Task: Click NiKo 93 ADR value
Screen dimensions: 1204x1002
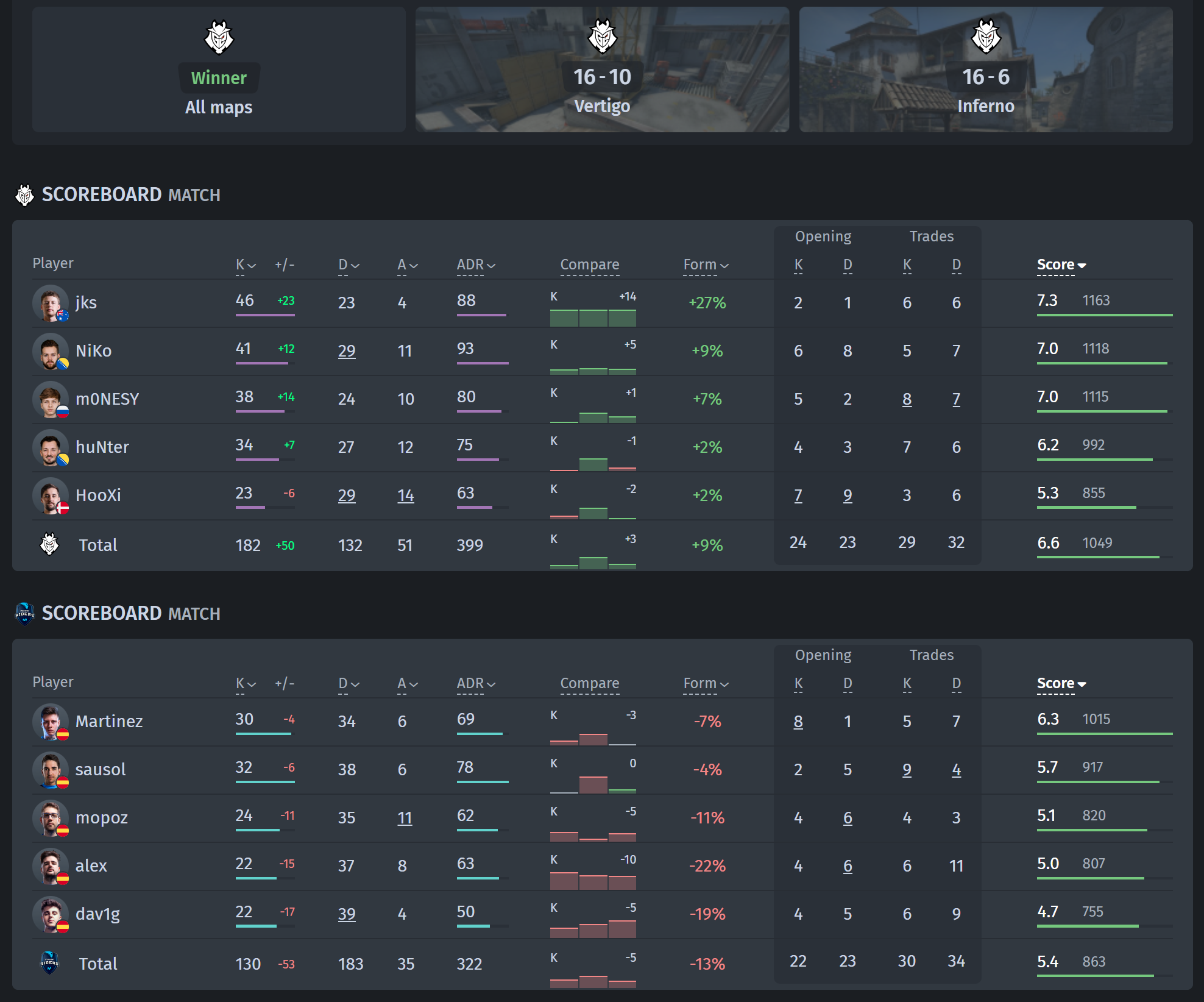Action: (466, 349)
